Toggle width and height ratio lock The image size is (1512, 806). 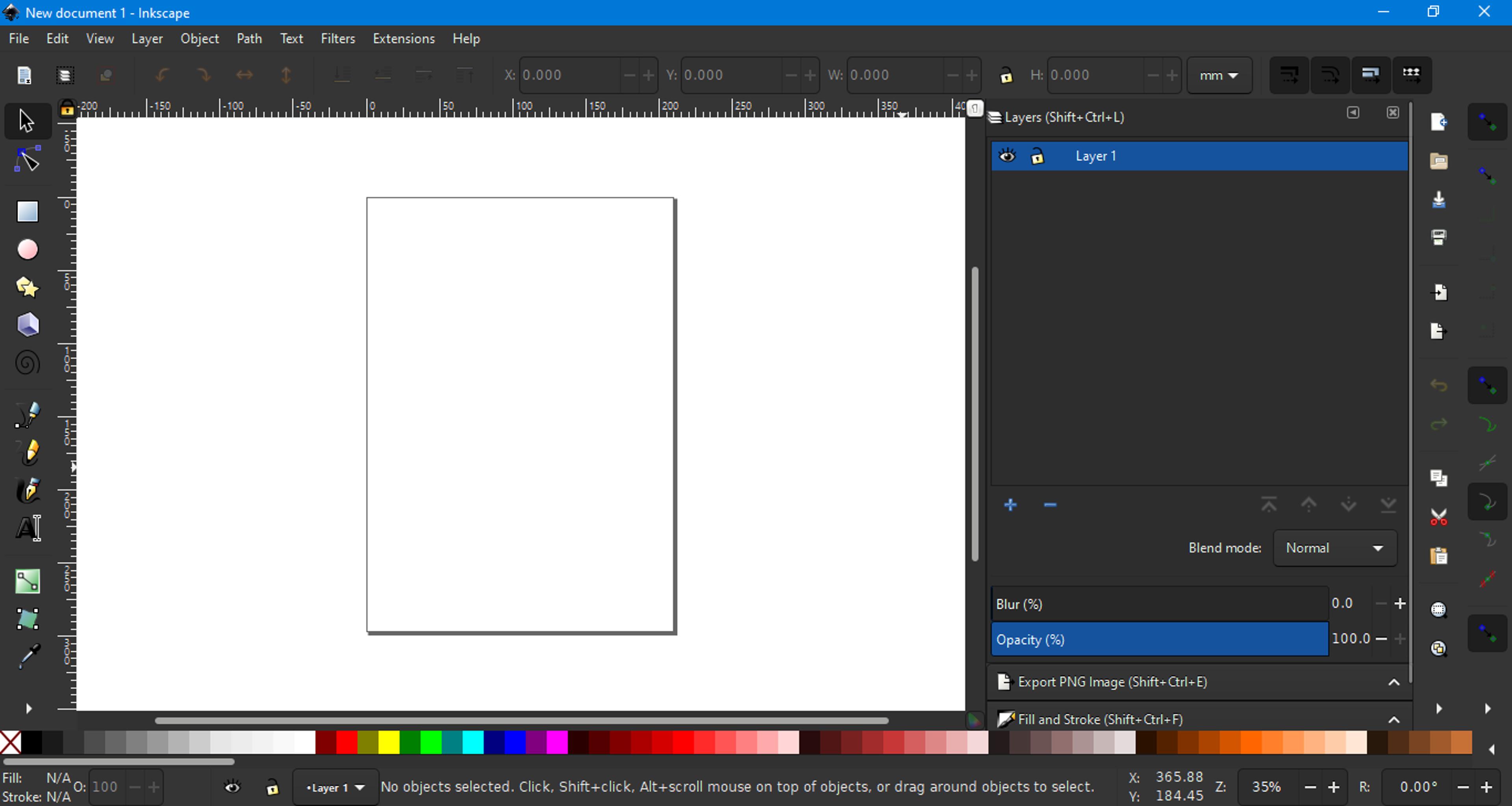(x=1006, y=75)
